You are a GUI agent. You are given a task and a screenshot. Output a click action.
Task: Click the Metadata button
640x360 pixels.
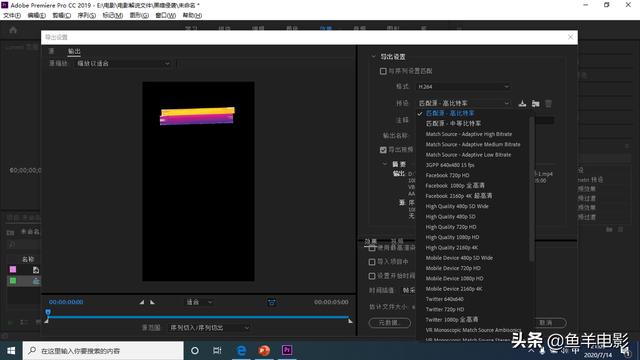pos(389,323)
